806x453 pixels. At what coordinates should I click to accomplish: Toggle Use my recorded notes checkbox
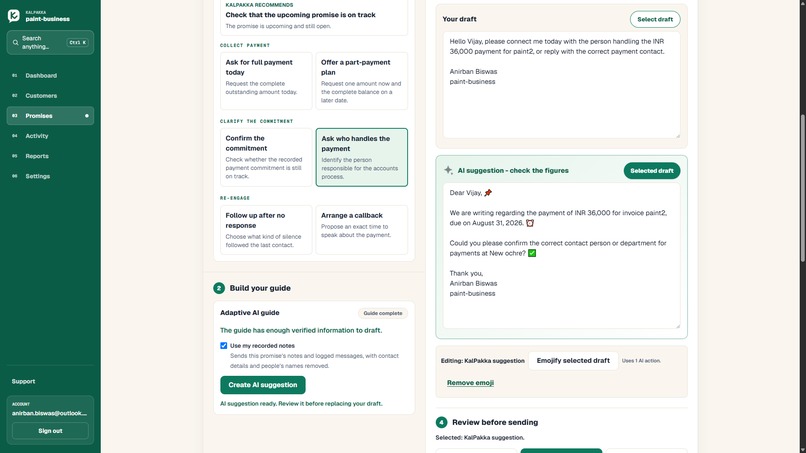[224, 346]
